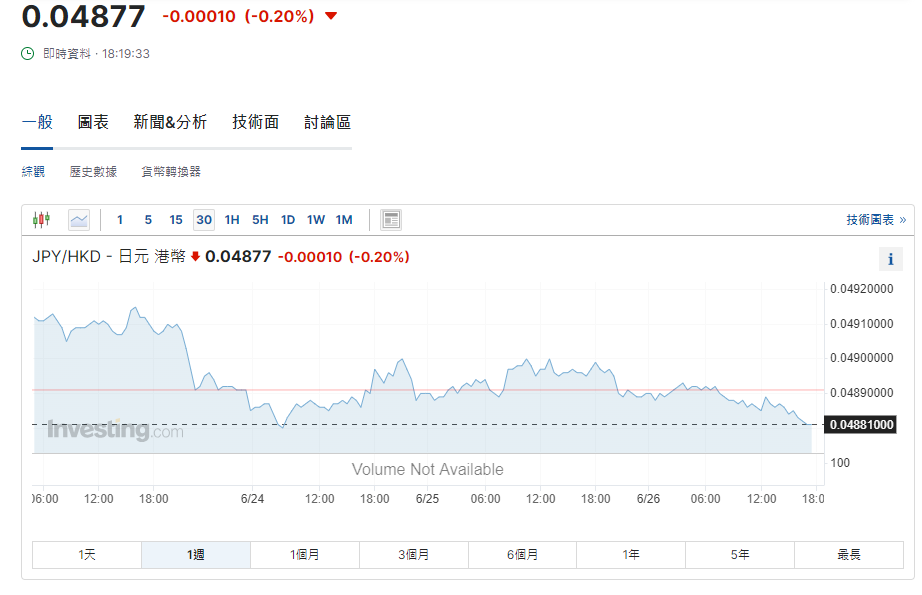The width and height of the screenshot is (922, 595).
Task: Choose the 1D chart interval
Action: tap(288, 219)
